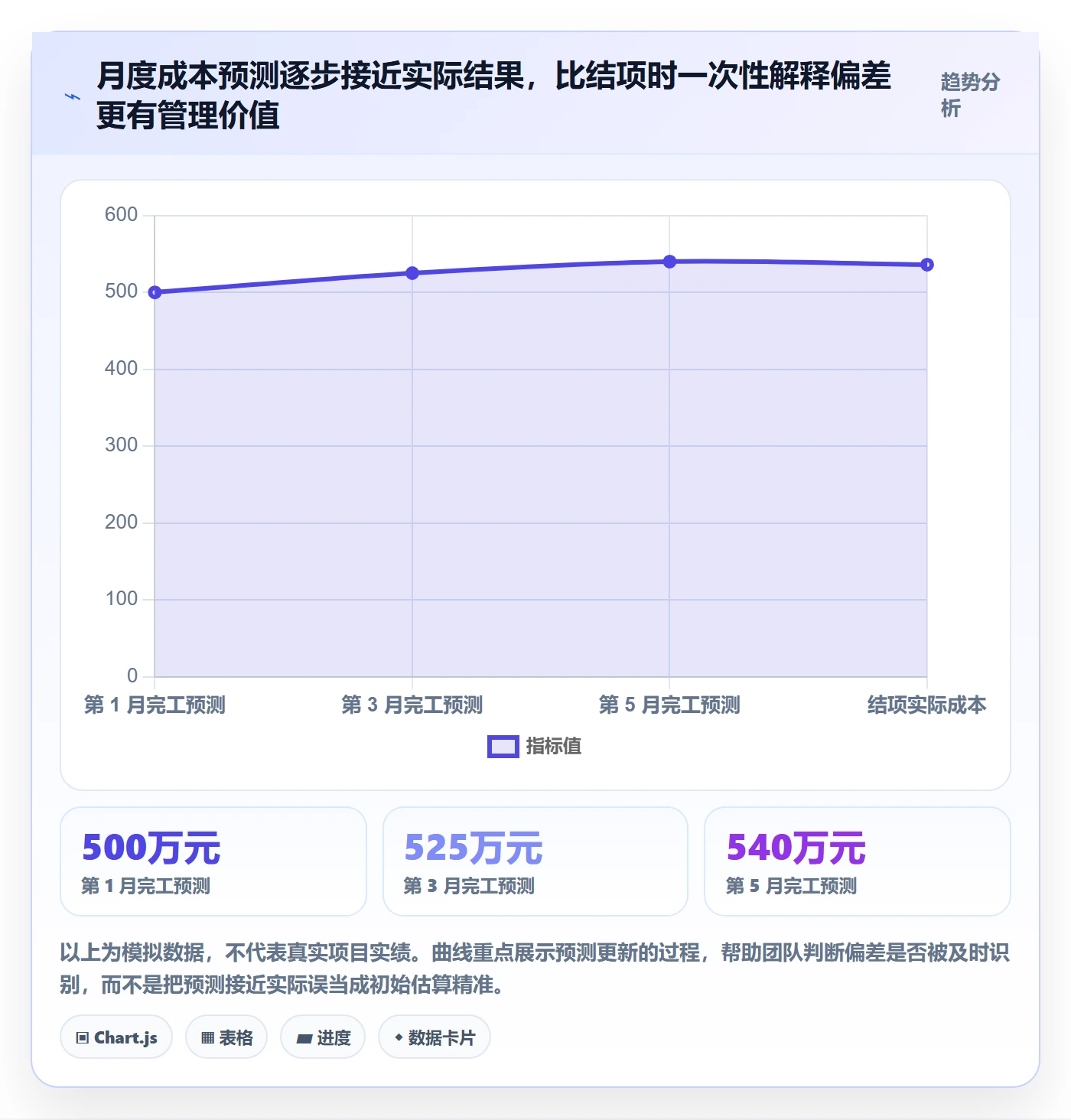1071x1120 pixels.
Task: Click the 525万元 data card
Action: point(535,861)
